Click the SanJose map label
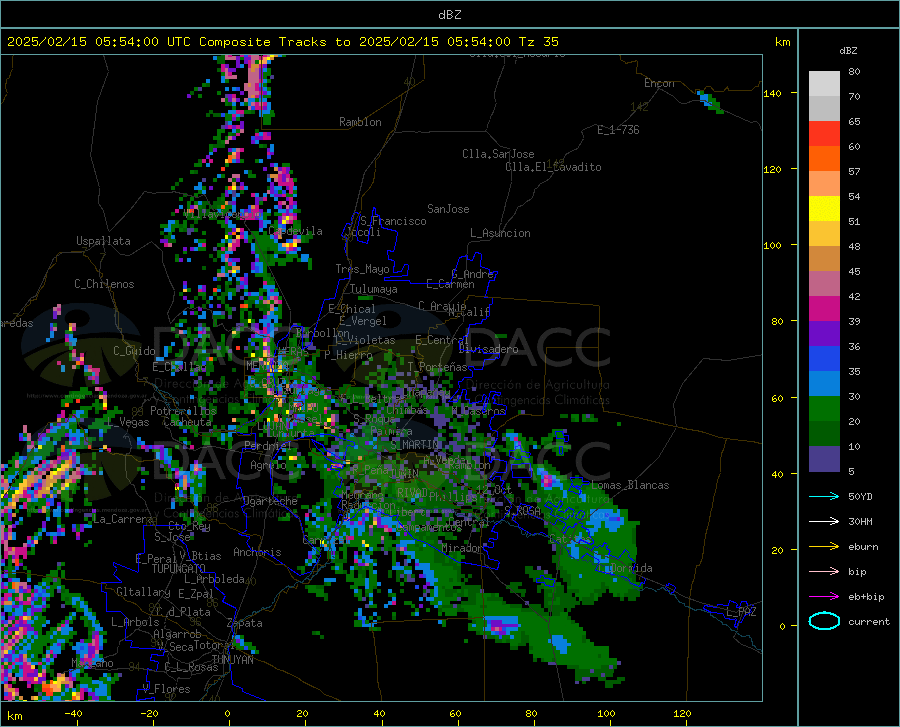The width and height of the screenshot is (900, 727). (x=448, y=209)
